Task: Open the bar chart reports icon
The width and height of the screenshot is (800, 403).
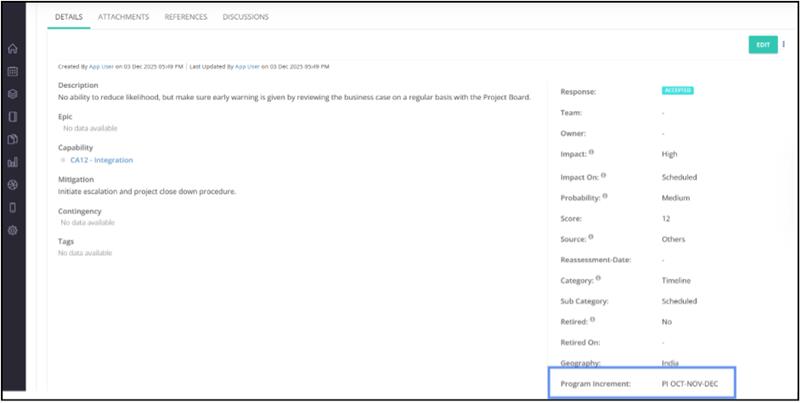Action: 13,162
